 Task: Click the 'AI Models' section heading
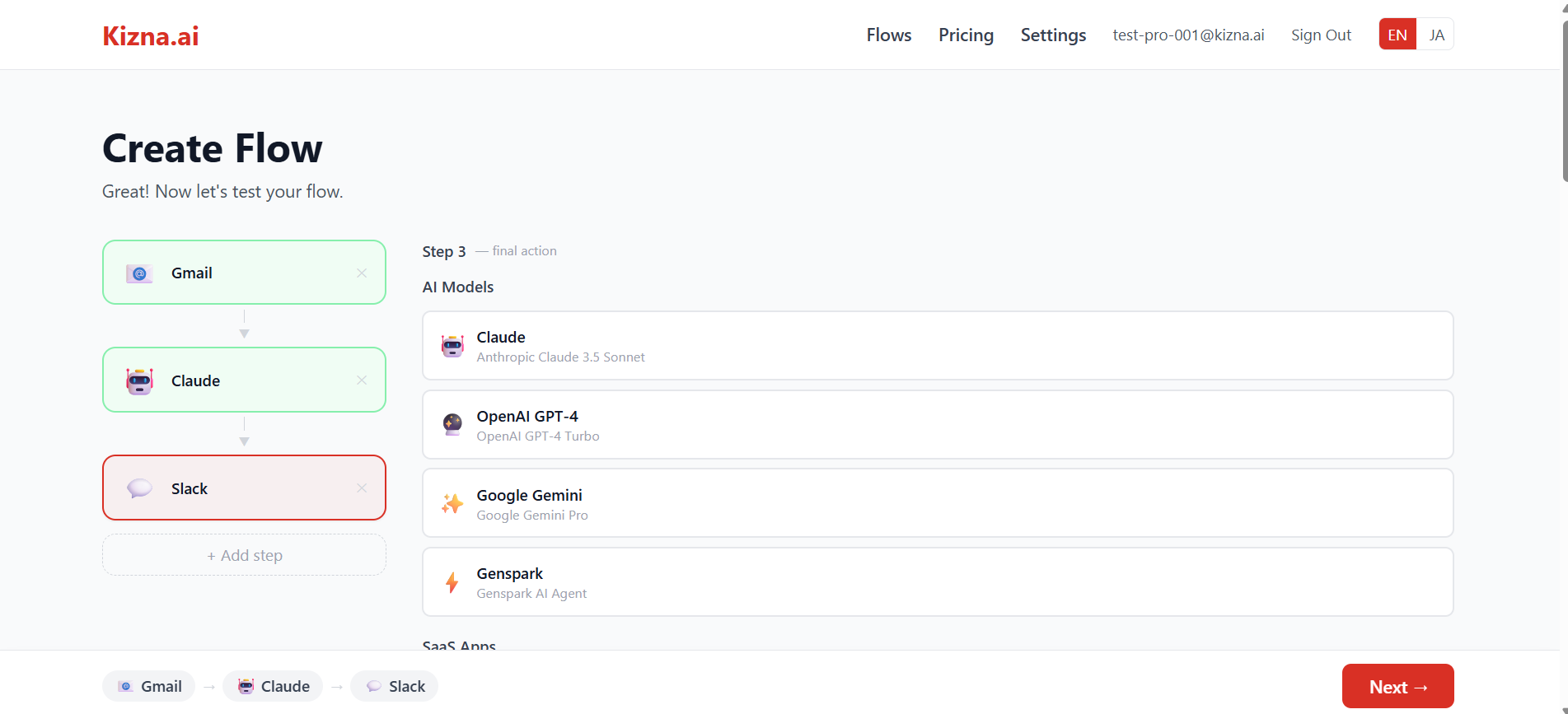(458, 287)
